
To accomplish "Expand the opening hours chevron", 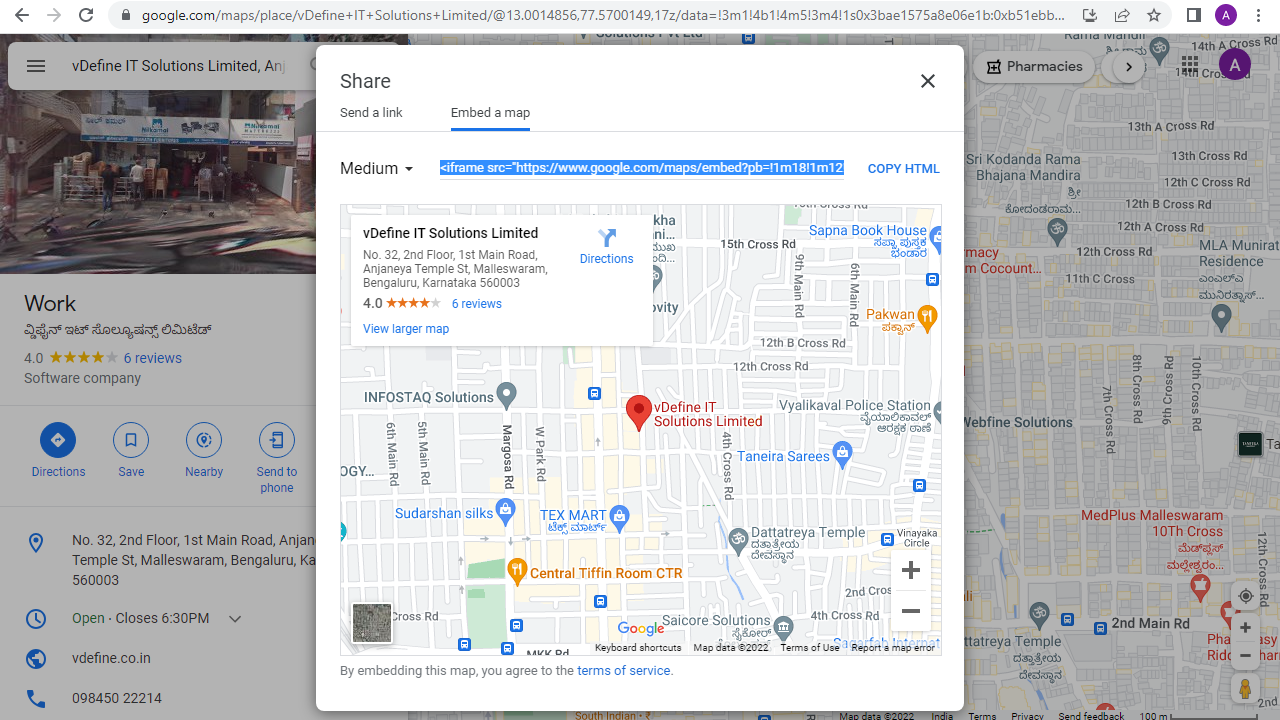I will coord(235,619).
